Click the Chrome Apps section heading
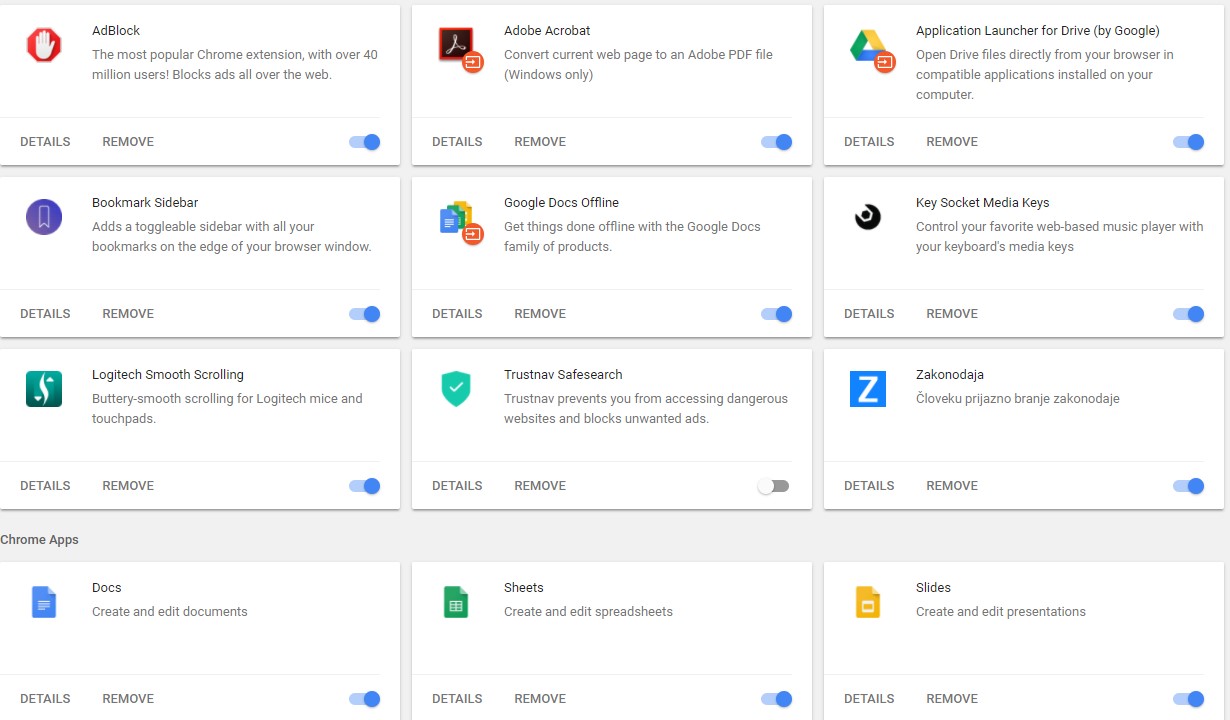 click(39, 540)
